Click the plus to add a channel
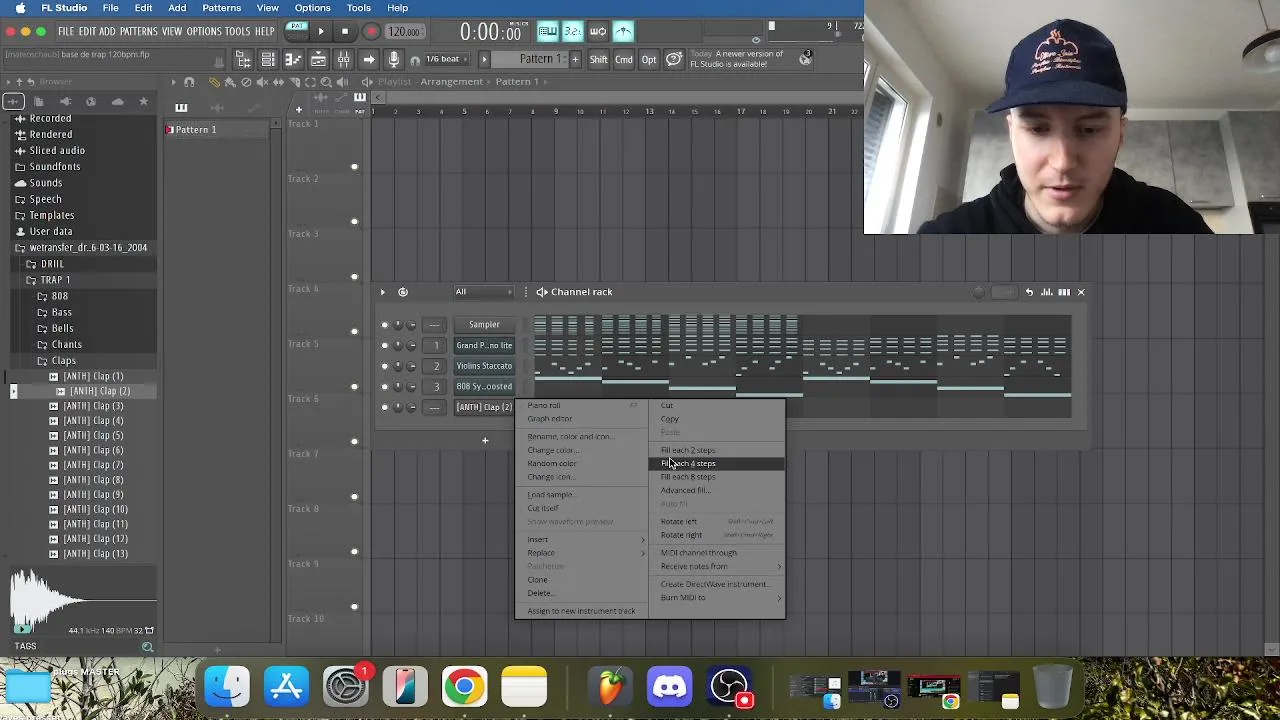The width and height of the screenshot is (1280, 720). pyautogui.click(x=485, y=440)
